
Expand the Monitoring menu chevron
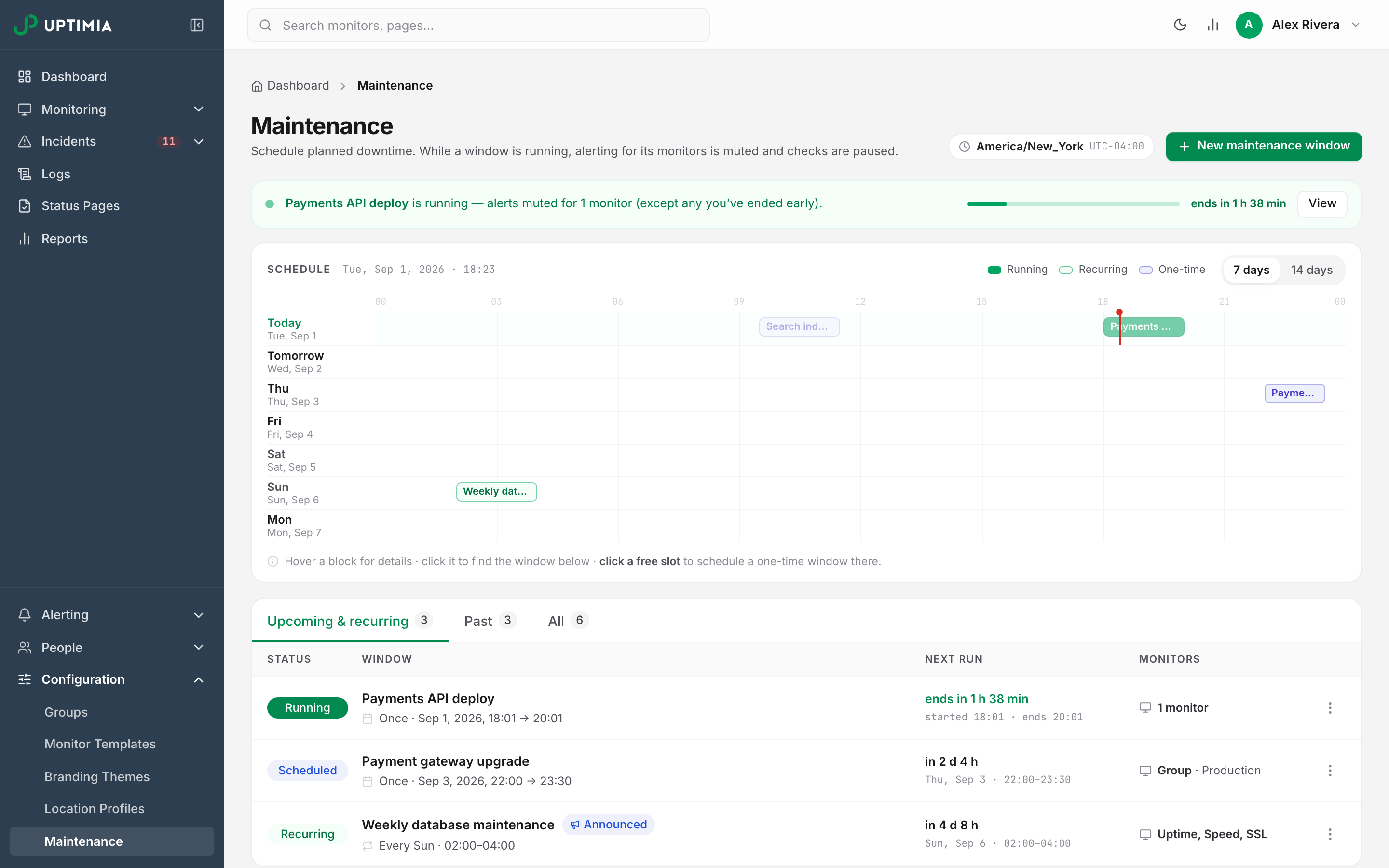[199, 109]
